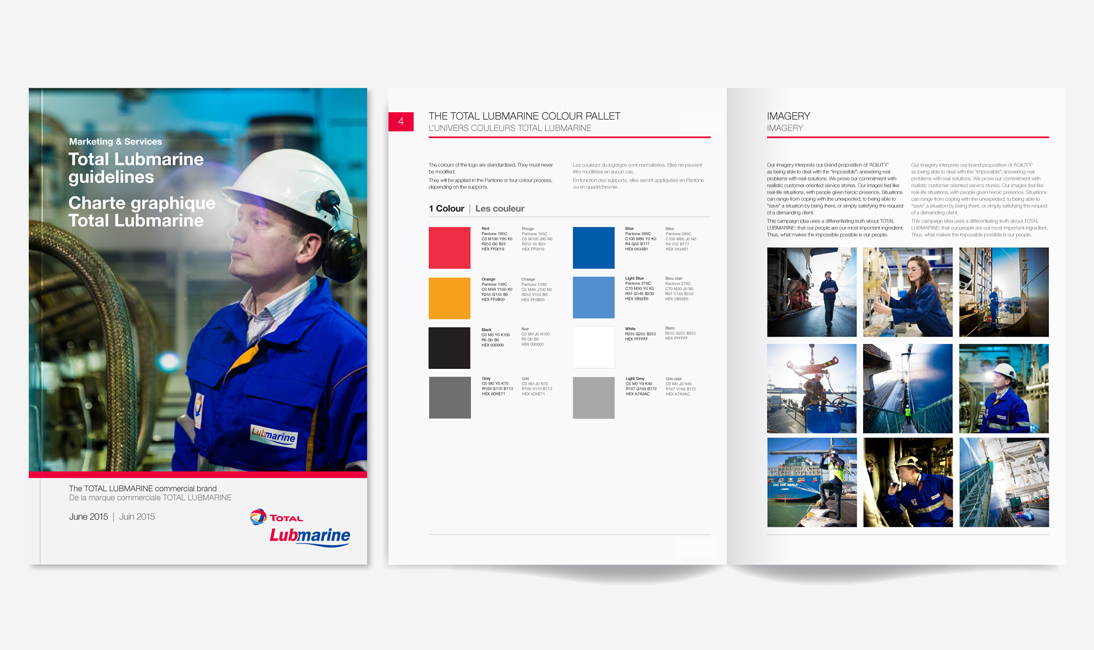
Task: View the photo of worker holding a flashlight
Action: click(x=908, y=483)
